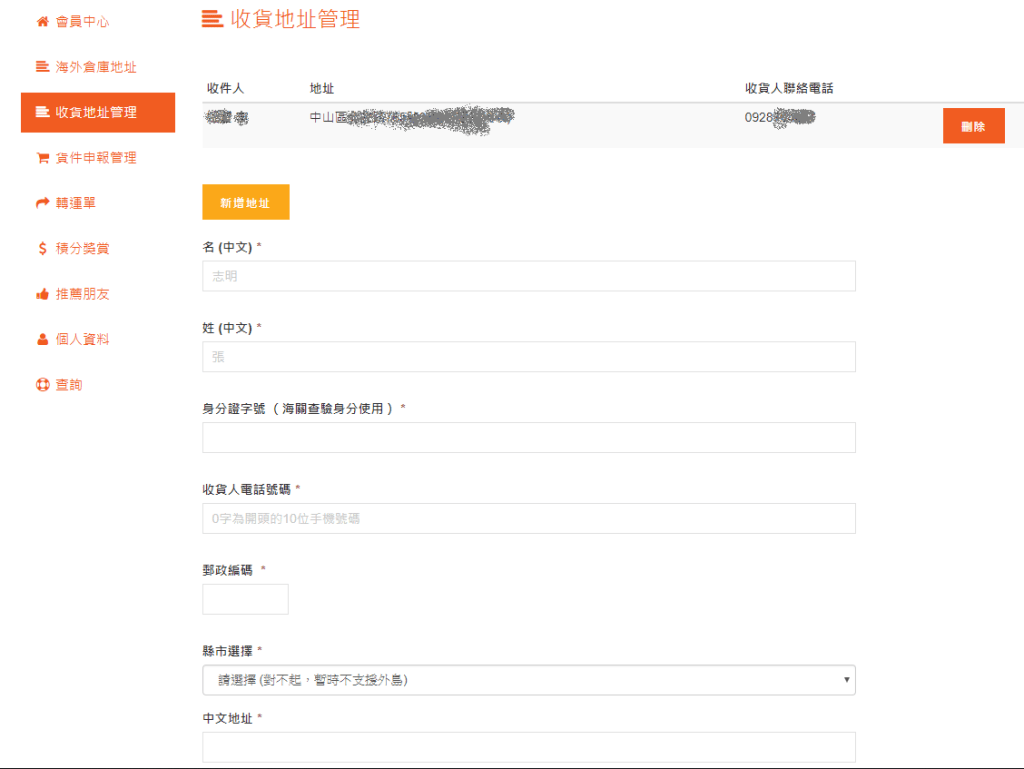Click the 身分證字號 input field
The height and width of the screenshot is (769, 1024).
(x=528, y=438)
